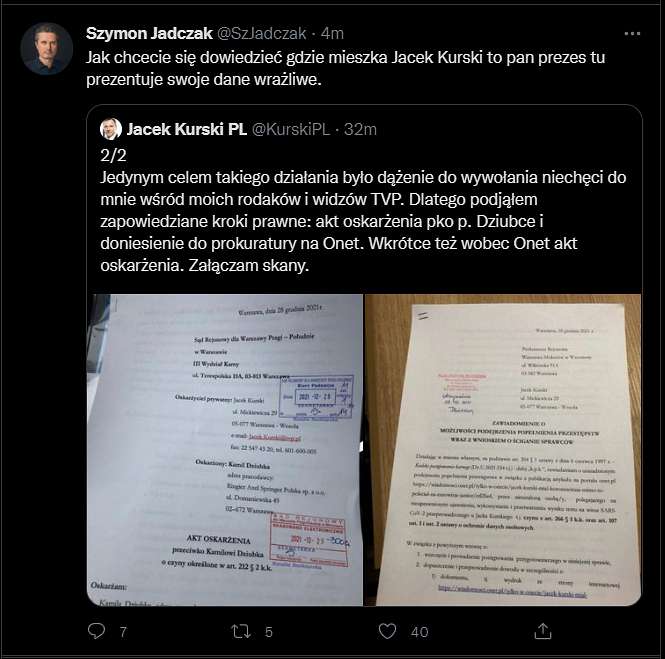
Task: Click the reply speech bubble icon
Action: (96, 631)
